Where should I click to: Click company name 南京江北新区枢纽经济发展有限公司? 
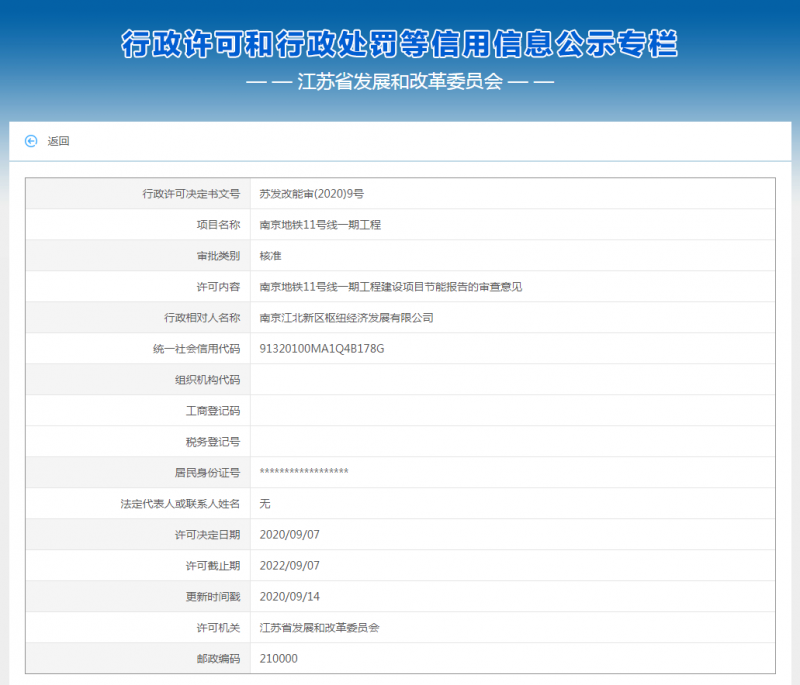pos(346,318)
